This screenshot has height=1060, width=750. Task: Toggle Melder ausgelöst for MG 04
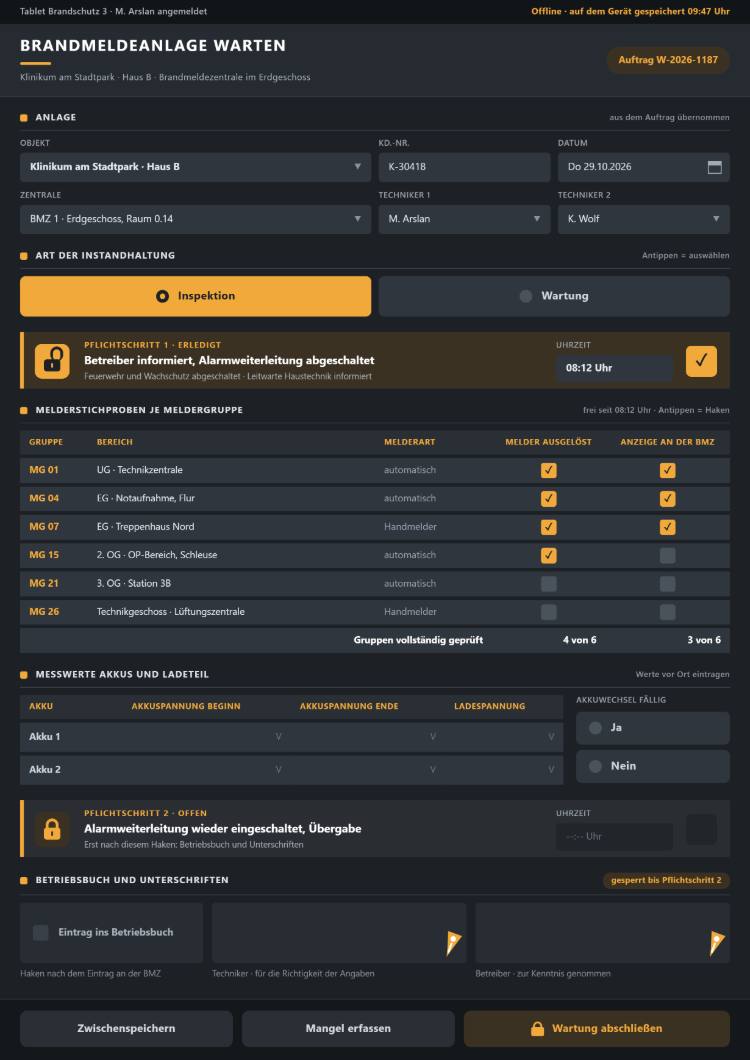coord(548,499)
